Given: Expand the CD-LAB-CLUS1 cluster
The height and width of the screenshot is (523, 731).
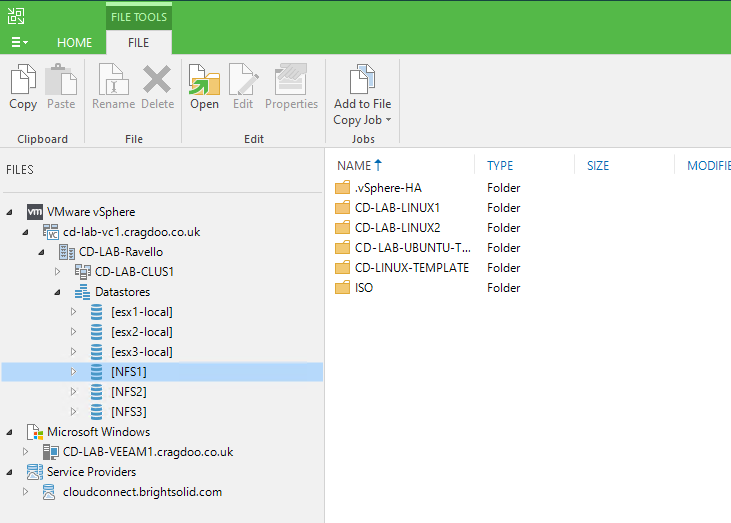Looking at the screenshot, I should 57,271.
